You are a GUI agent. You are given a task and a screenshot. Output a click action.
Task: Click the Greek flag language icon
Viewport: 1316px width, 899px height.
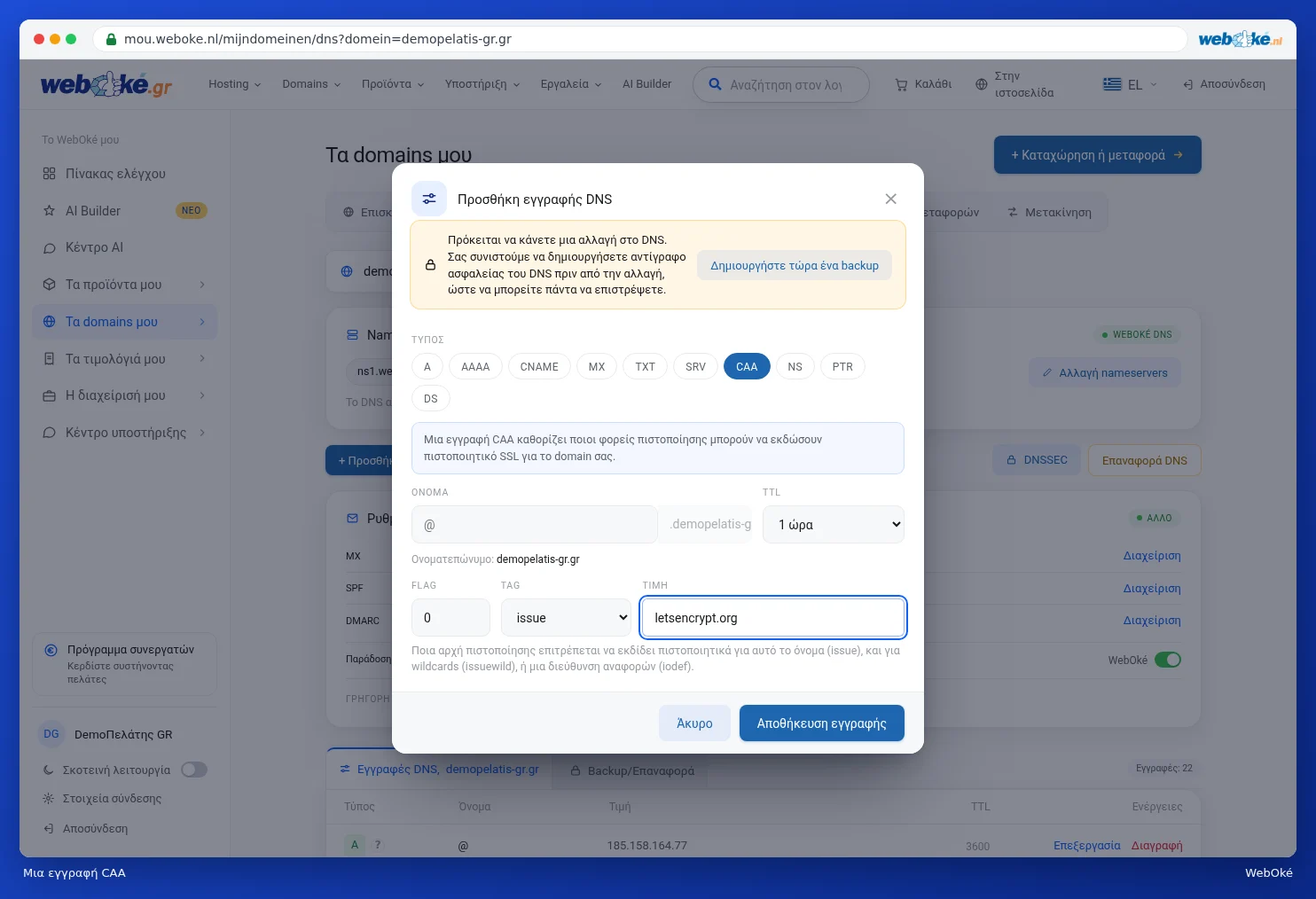[x=1112, y=84]
